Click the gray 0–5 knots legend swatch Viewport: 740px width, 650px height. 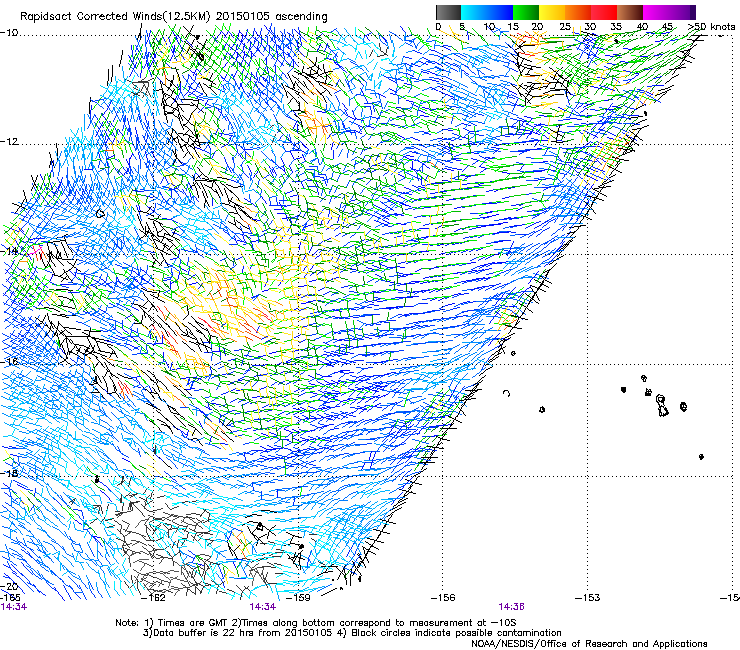(448, 12)
